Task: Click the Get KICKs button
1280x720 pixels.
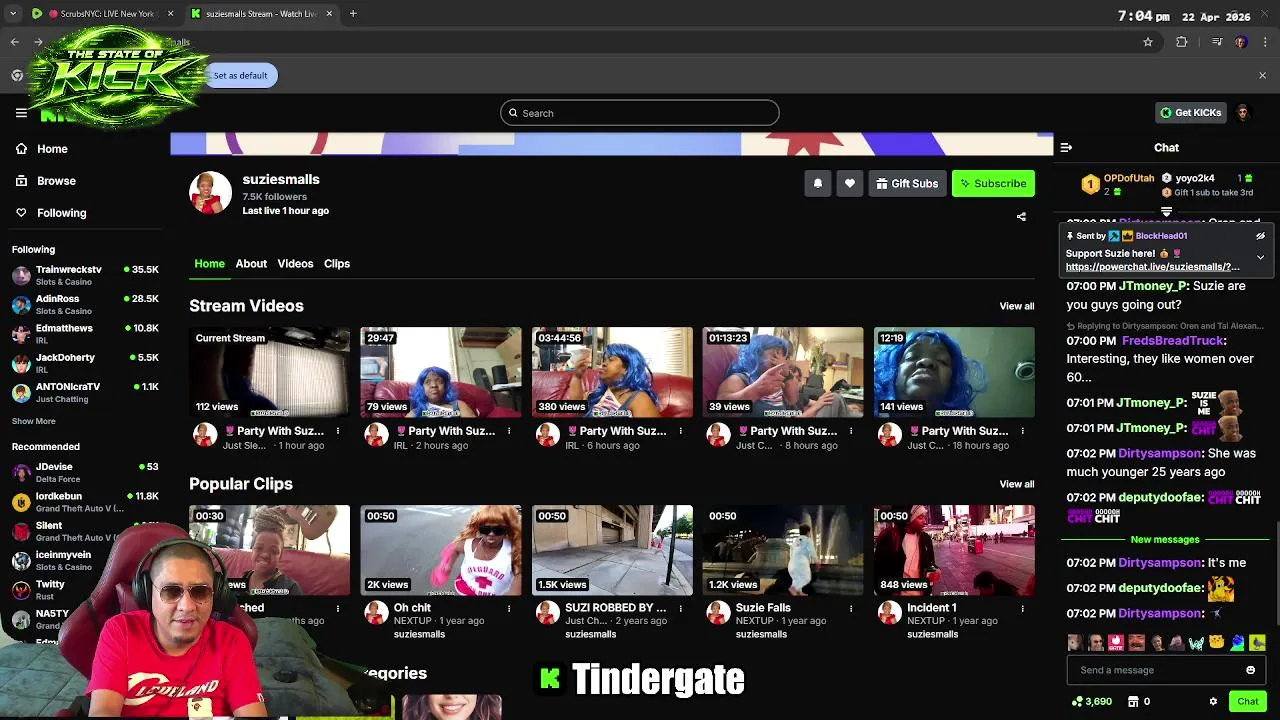Action: point(1191,113)
